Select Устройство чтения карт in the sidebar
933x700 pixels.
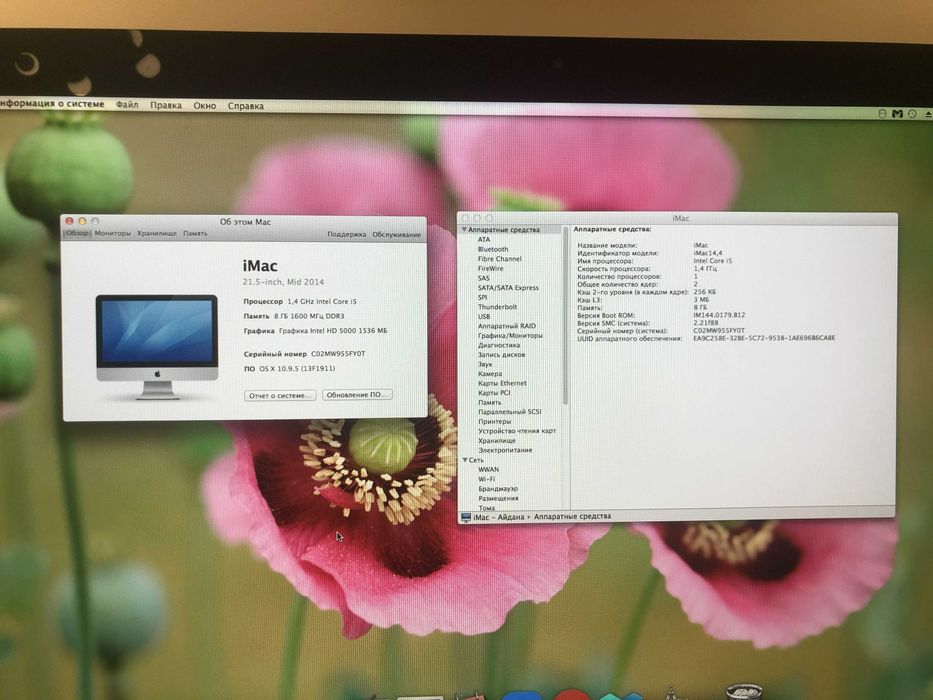pos(516,431)
